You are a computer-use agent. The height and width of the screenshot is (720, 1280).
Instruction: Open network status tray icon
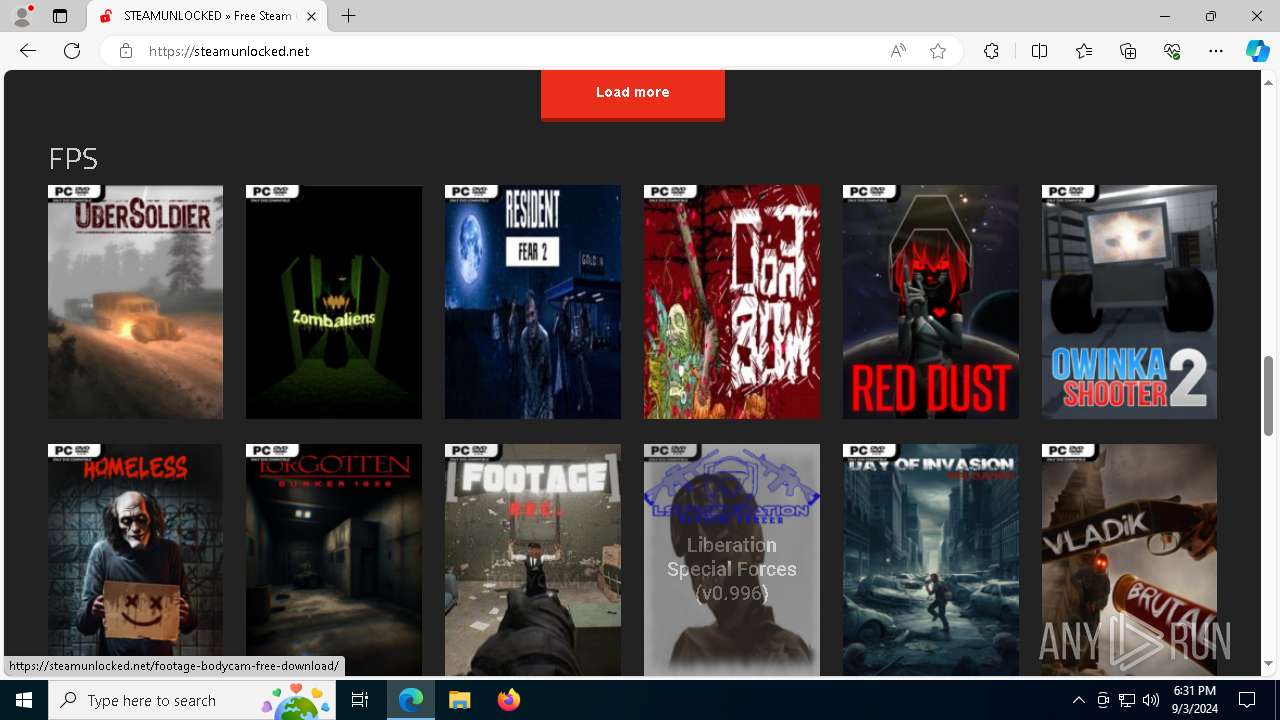click(1127, 700)
